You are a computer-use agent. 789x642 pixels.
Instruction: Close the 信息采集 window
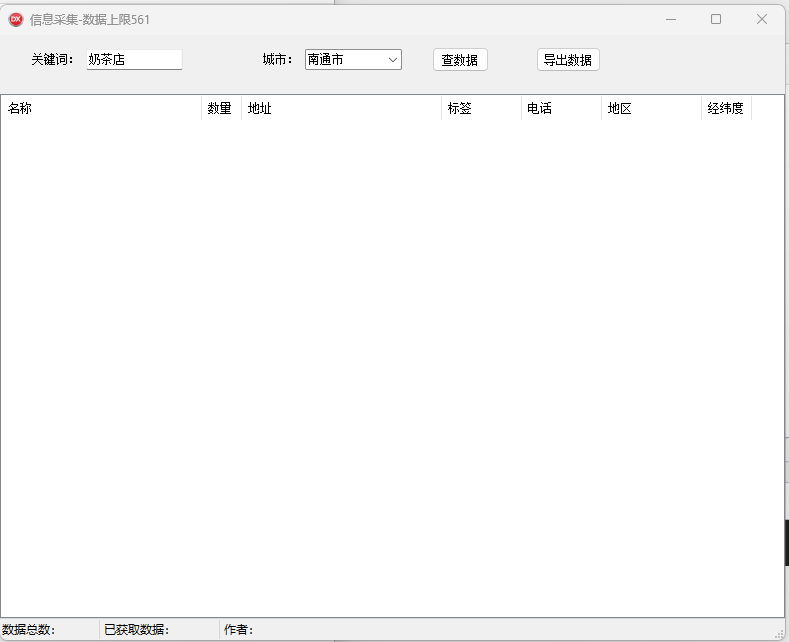(x=762, y=19)
